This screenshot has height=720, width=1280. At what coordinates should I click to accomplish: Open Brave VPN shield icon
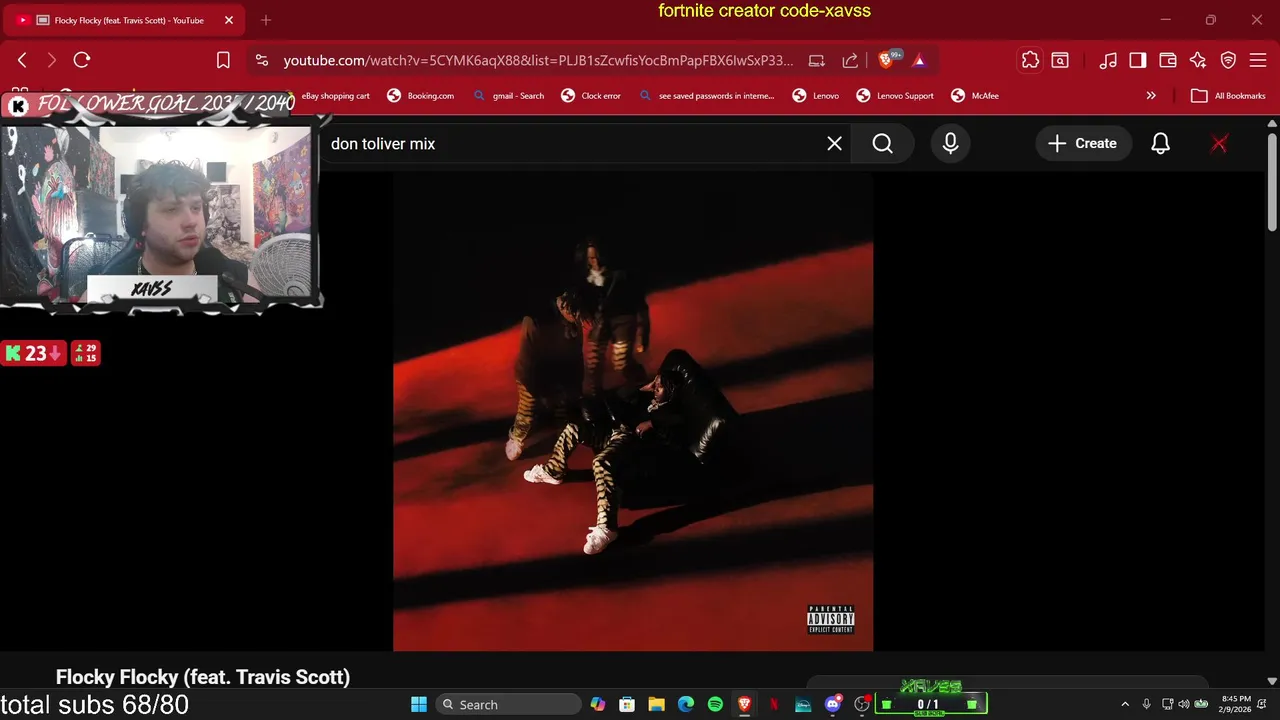coord(1229,60)
